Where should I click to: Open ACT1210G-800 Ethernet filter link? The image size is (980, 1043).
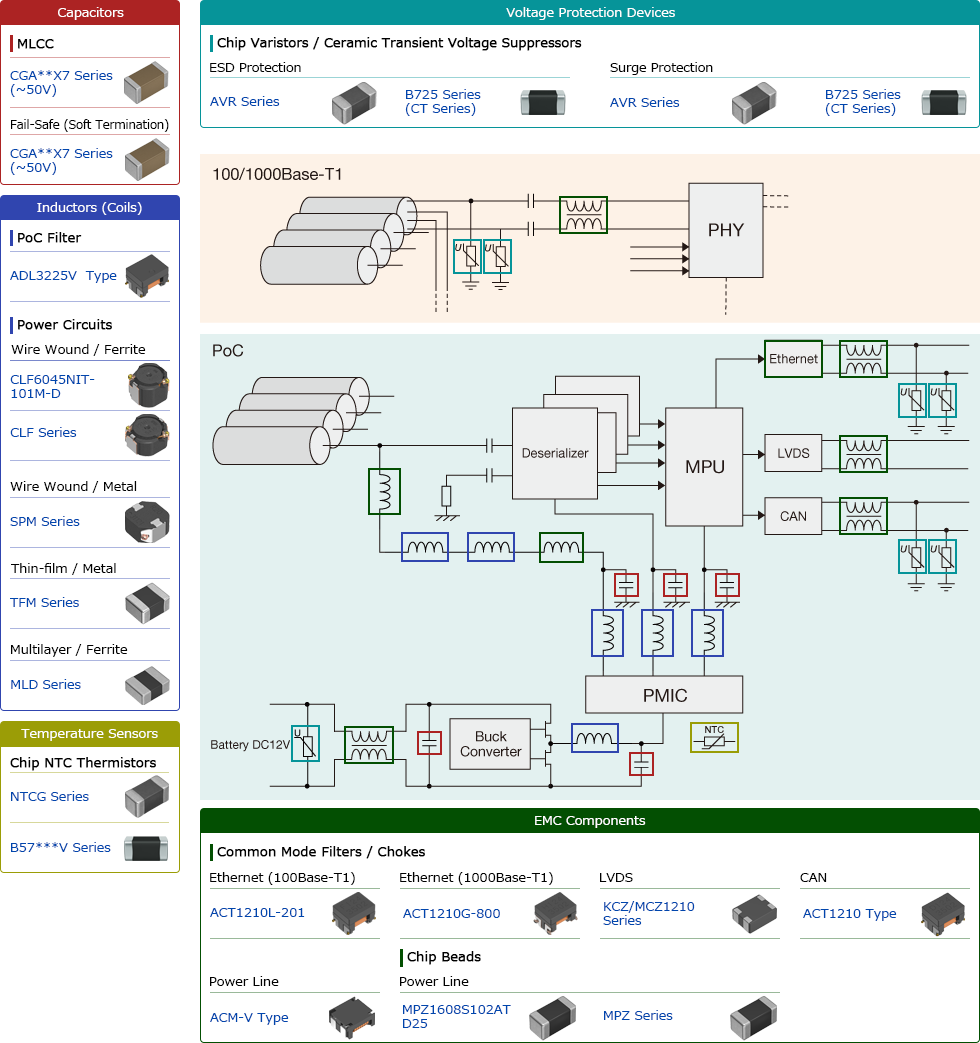[x=451, y=913]
